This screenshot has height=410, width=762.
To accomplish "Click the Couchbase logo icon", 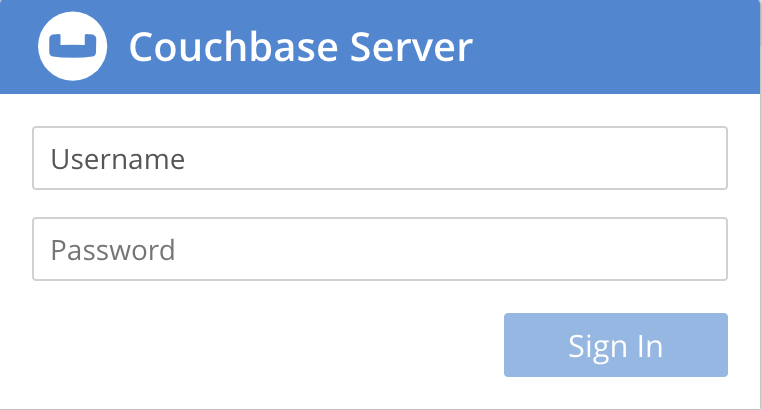I will [72, 47].
